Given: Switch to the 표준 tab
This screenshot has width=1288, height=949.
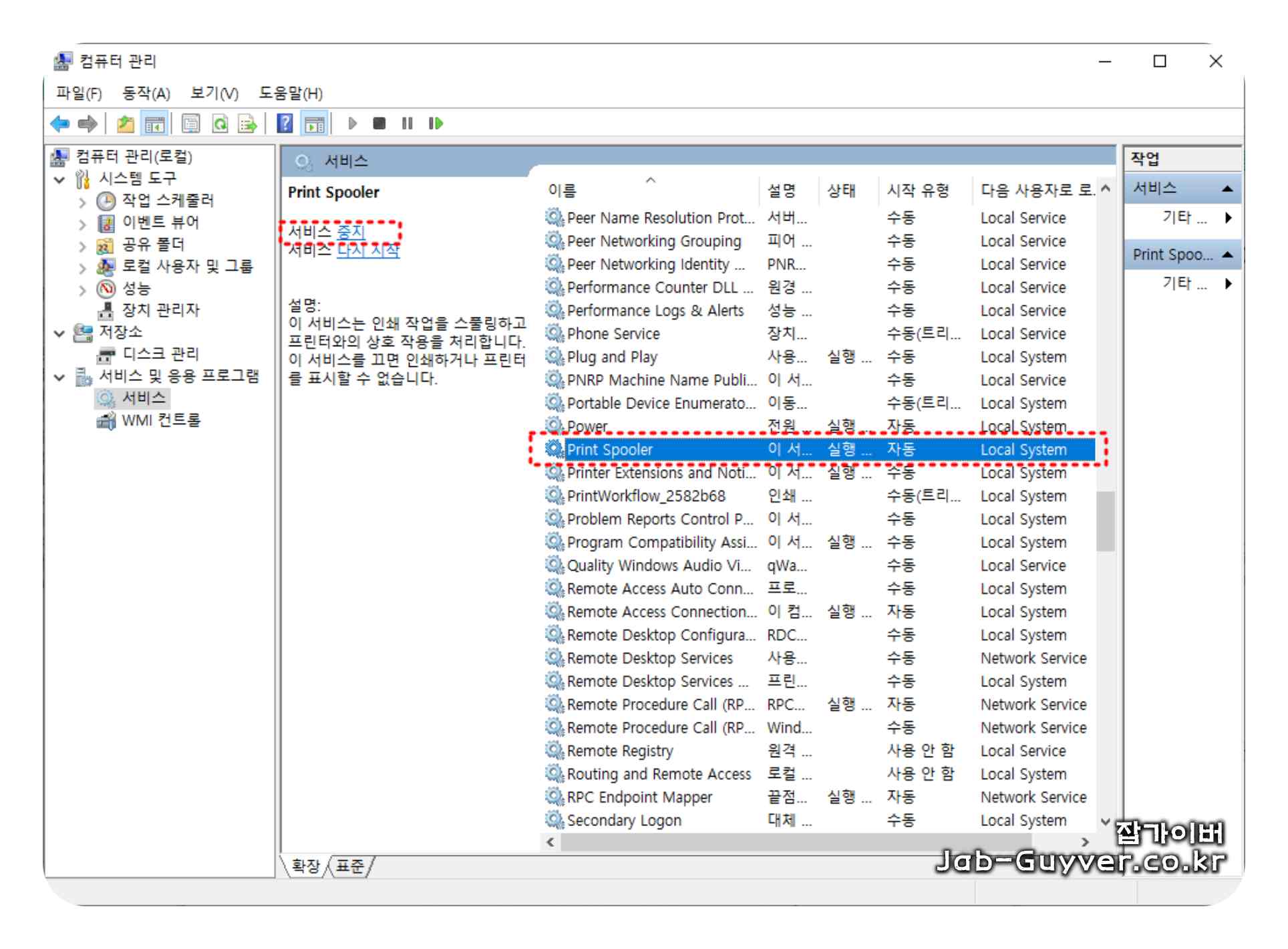Looking at the screenshot, I should coord(349,867).
